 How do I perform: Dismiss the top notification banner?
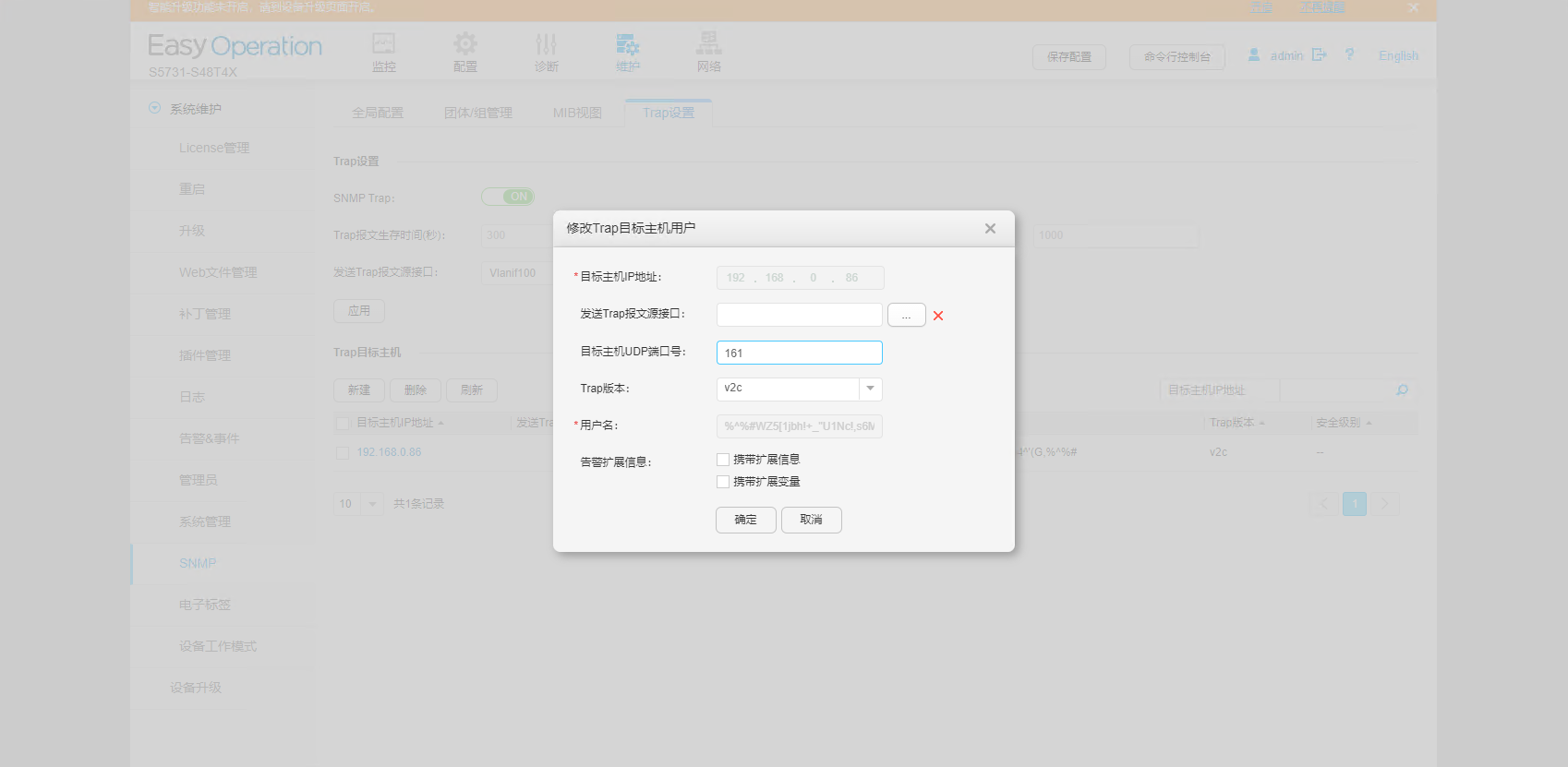pyautogui.click(x=1413, y=7)
